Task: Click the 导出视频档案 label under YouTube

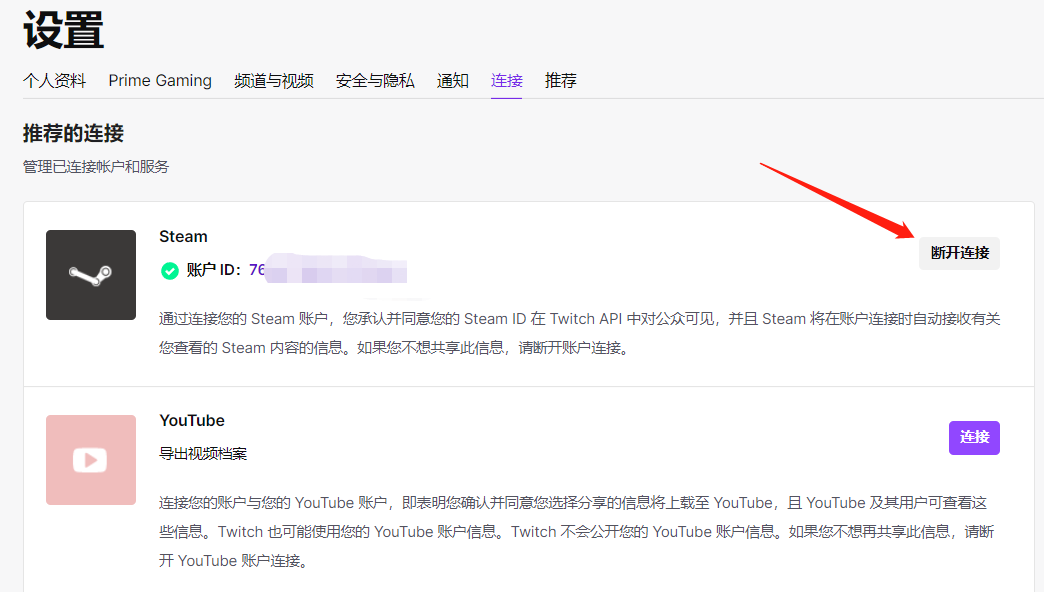Action: (x=203, y=454)
